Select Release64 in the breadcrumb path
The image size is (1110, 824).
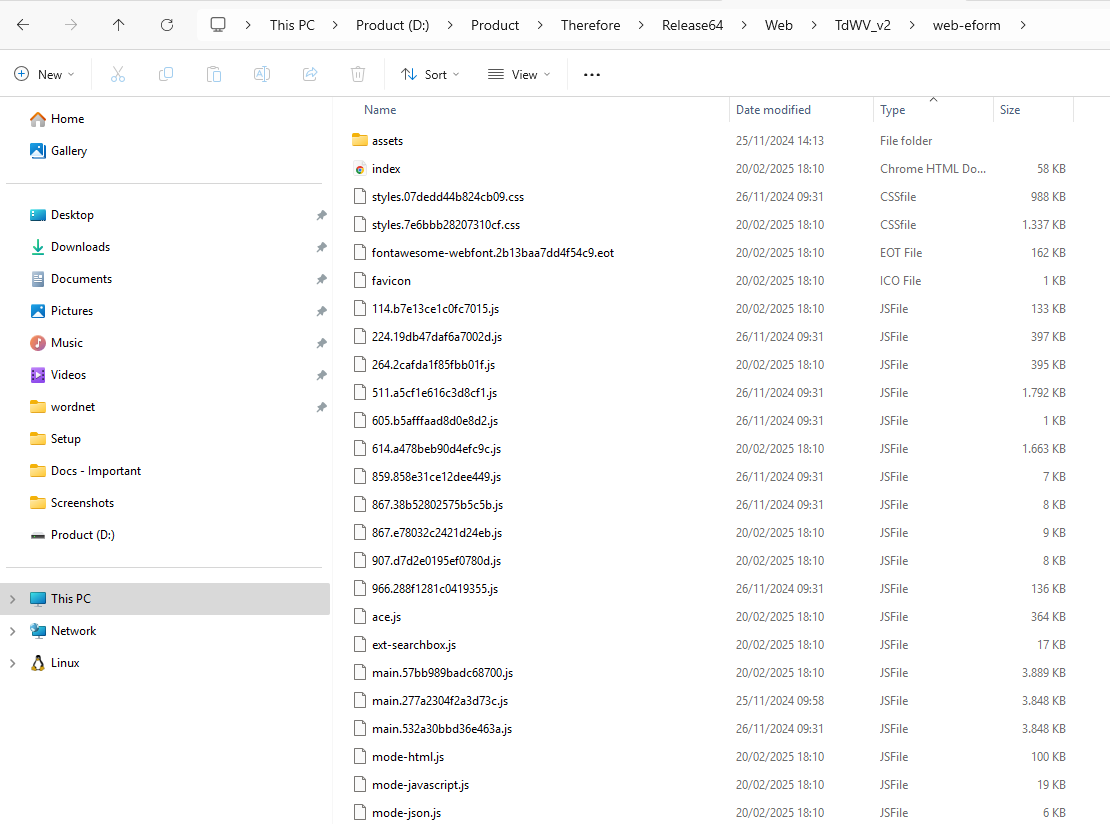point(692,25)
